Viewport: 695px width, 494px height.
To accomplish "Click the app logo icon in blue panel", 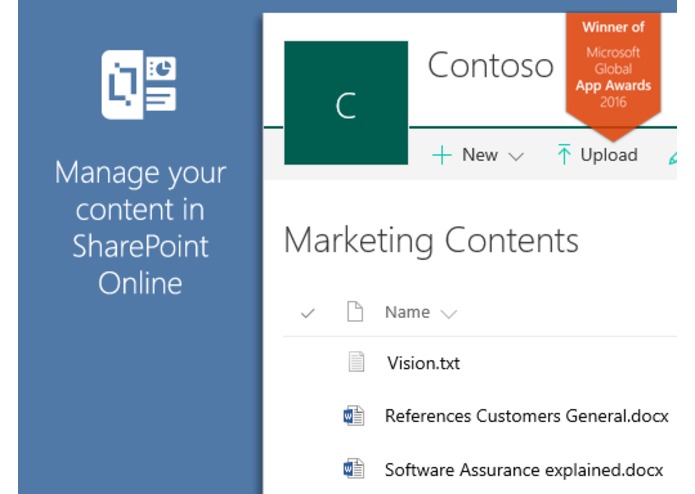I will (x=139, y=85).
